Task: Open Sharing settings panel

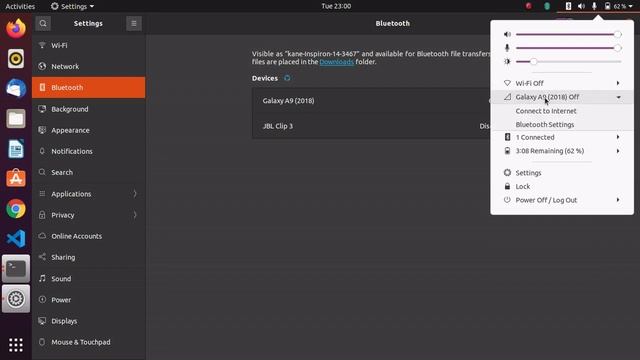Action: (x=89, y=257)
